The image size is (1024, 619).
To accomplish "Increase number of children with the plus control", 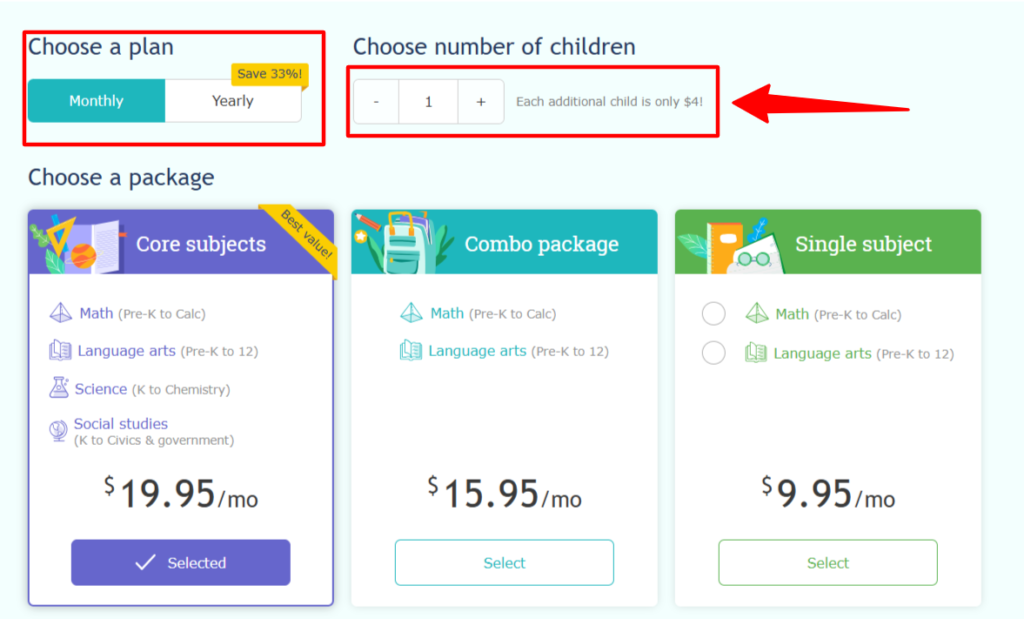I will [480, 101].
